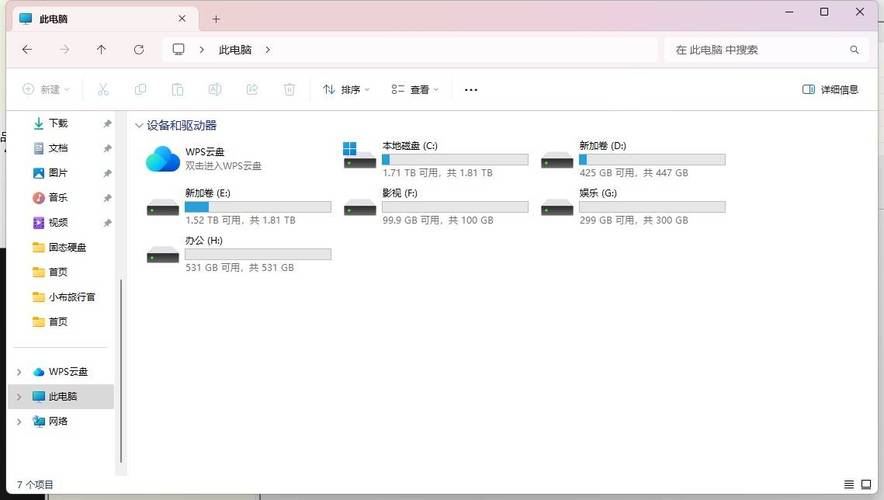Collapse the 设备和驱动器 group
The height and width of the screenshot is (500, 884).
(x=139, y=125)
